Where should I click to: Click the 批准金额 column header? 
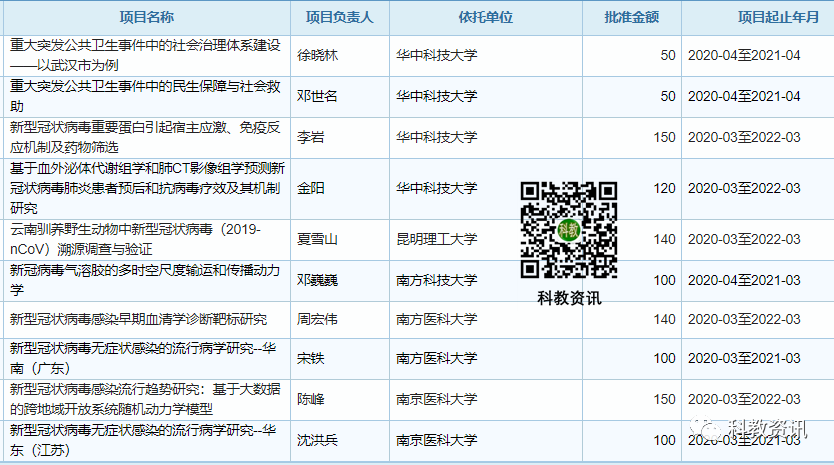632,17
